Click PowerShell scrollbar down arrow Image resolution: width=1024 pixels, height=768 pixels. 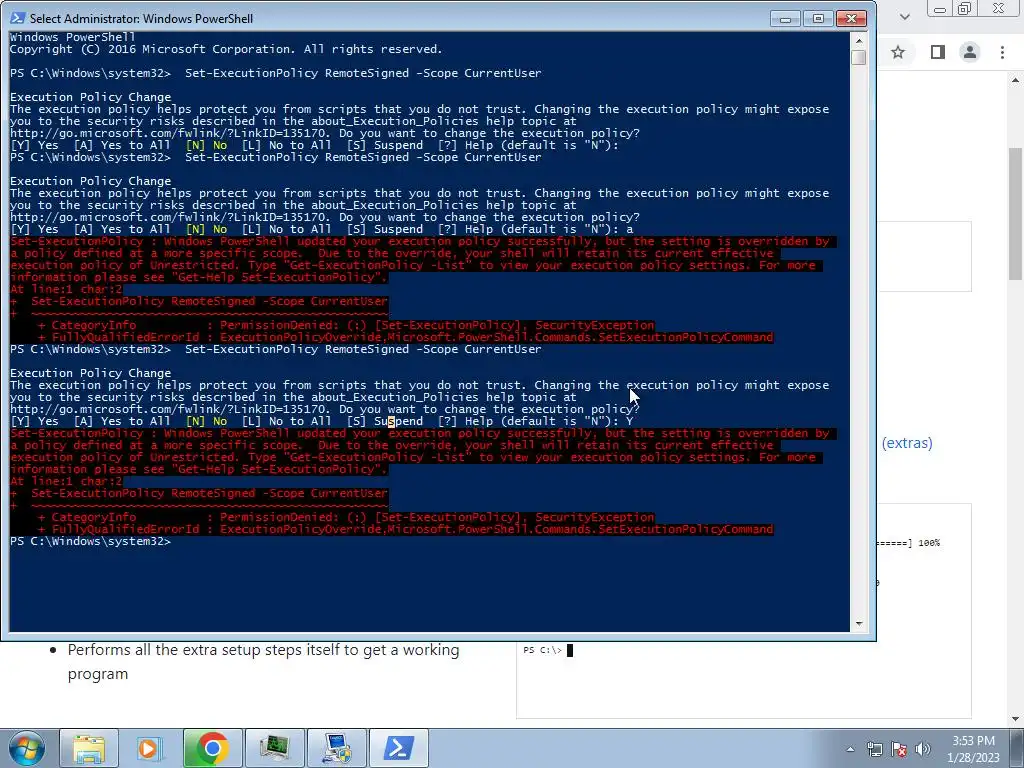859,624
